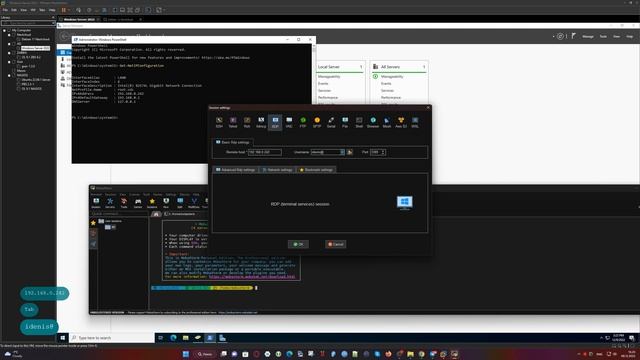Screen dimensions: 640x360
Task: Click the Games toolbar icon in MobaXterm
Action: coord(138,203)
